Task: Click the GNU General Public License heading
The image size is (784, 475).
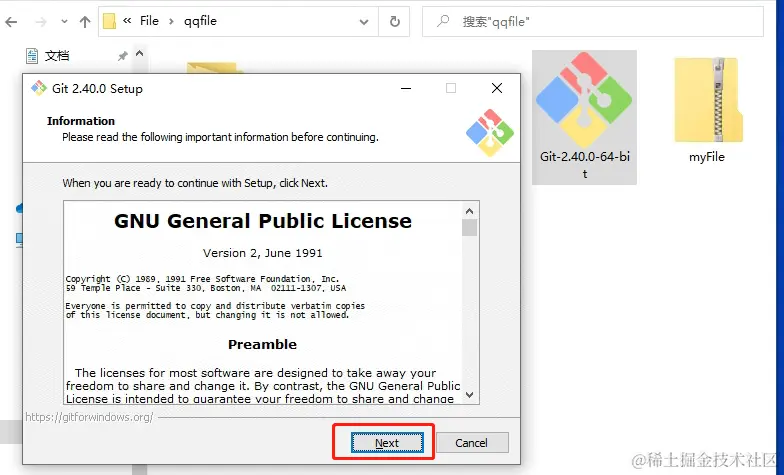Action: (262, 220)
